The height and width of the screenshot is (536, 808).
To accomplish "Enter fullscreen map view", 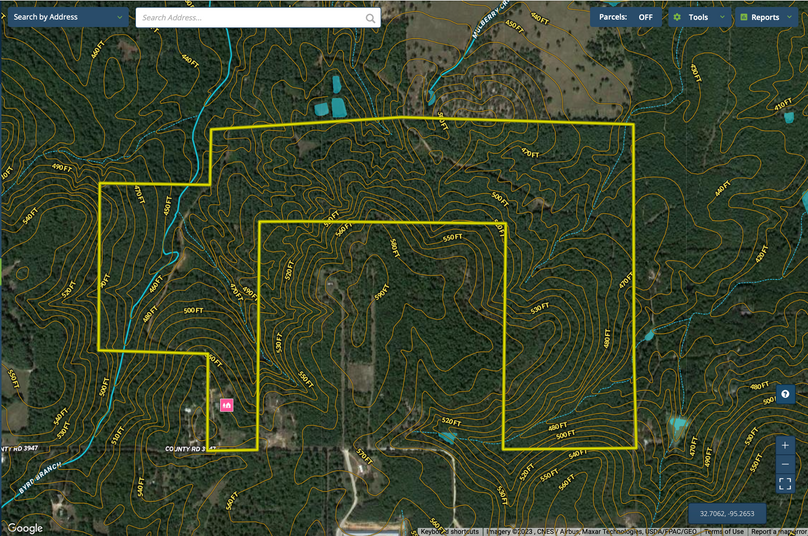I will coord(786,484).
